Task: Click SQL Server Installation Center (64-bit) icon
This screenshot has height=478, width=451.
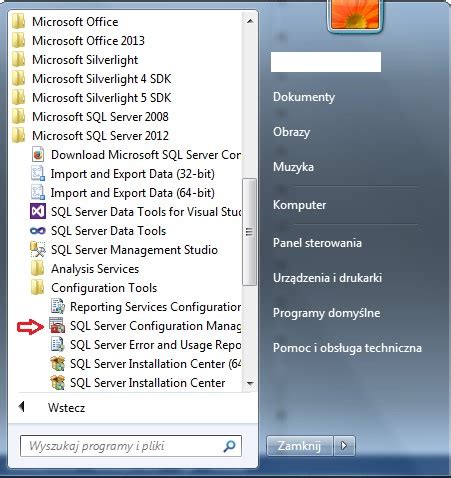Action: tap(57, 363)
